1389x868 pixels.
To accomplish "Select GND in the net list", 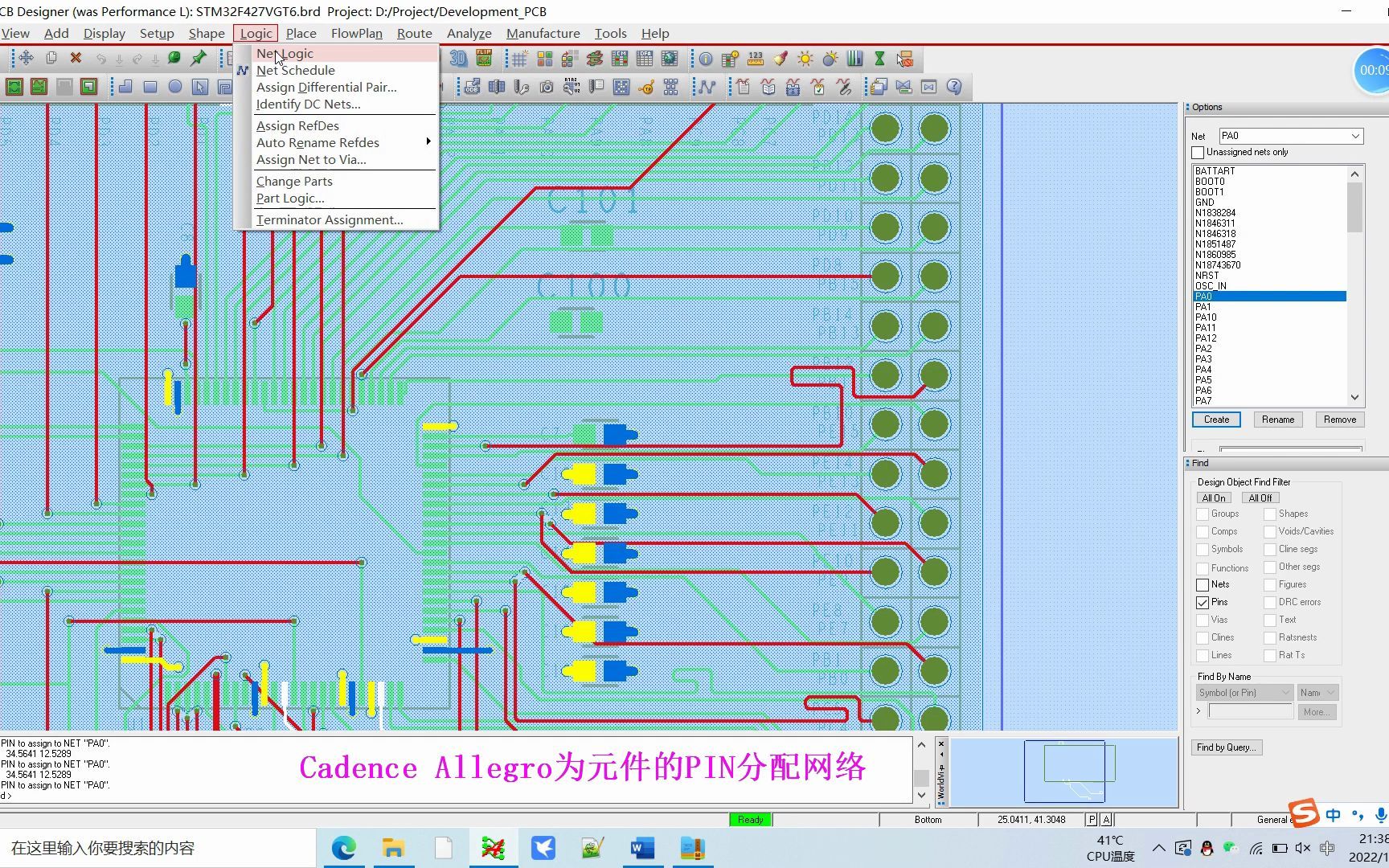I will 1270,203.
